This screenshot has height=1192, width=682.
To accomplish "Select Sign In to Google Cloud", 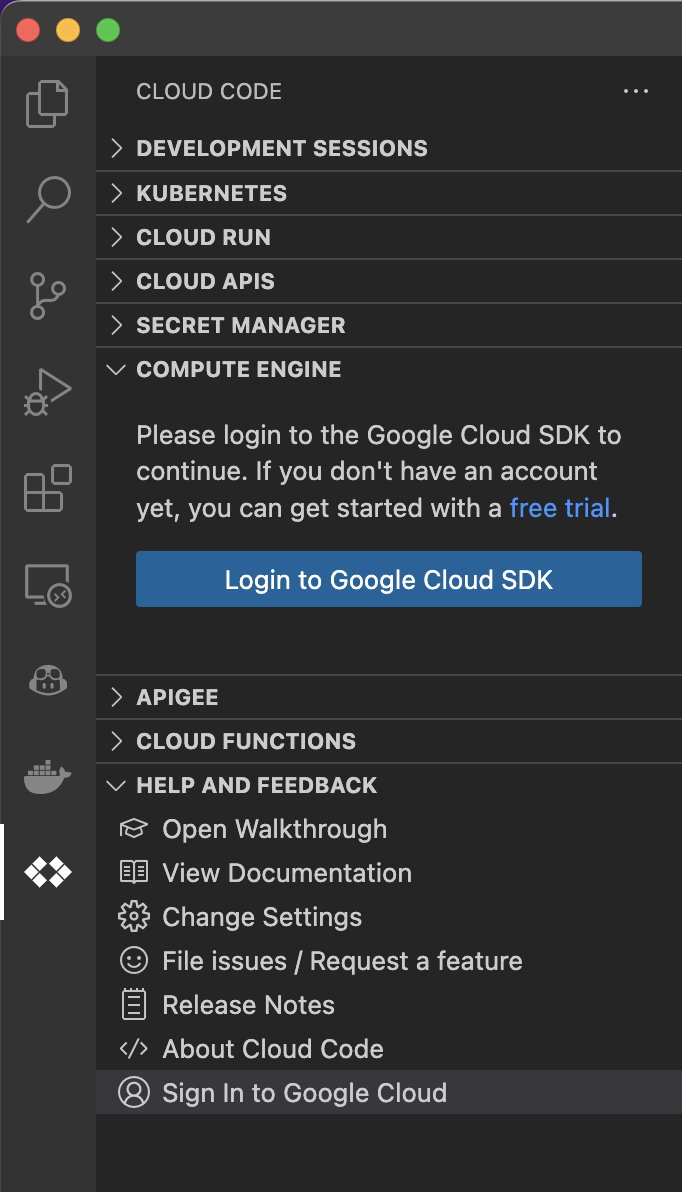I will tap(304, 1093).
